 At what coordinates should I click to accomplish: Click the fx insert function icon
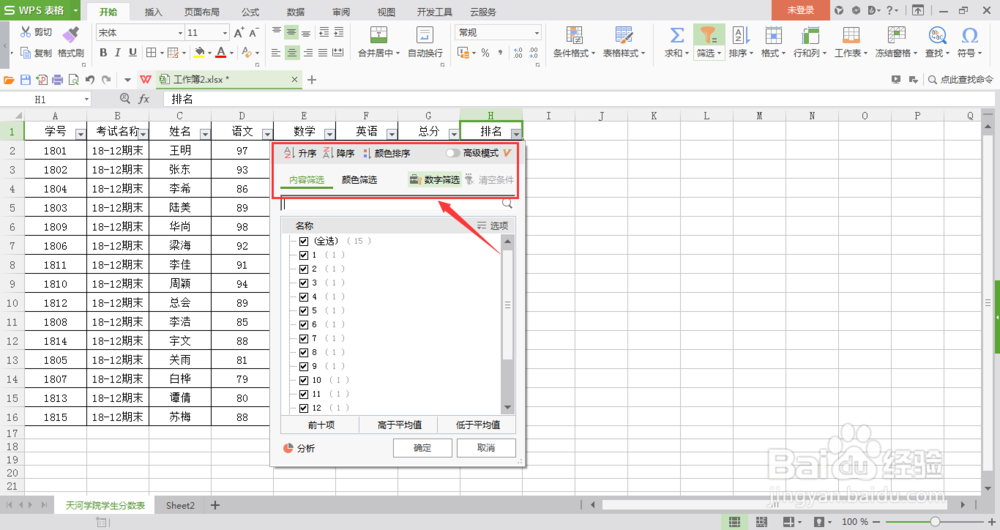click(144, 99)
